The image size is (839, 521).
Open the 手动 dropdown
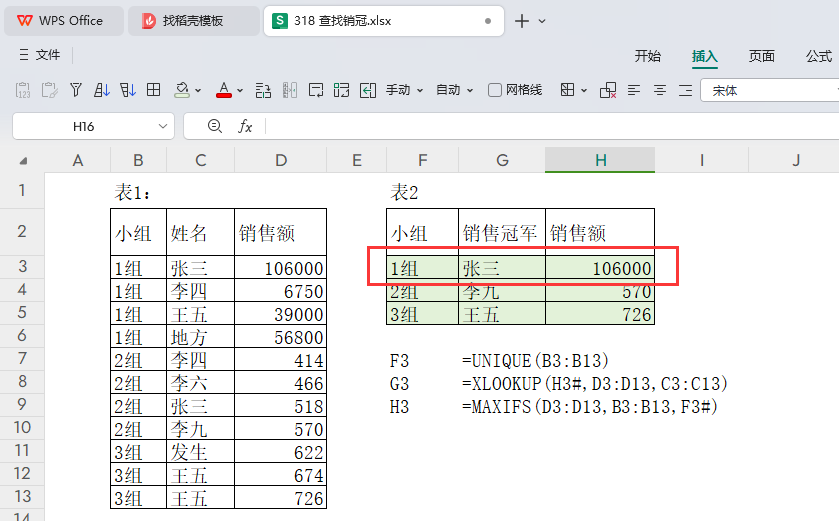point(405,90)
